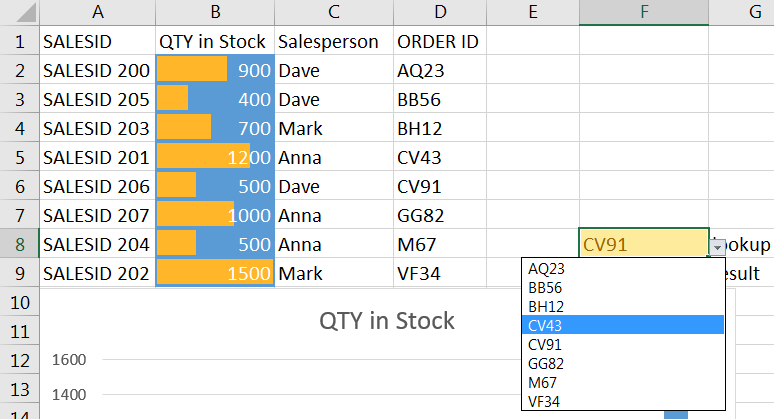Select cell with quantity 1500 data bar
Image resolution: width=774 pixels, height=419 pixels.
pos(215,273)
